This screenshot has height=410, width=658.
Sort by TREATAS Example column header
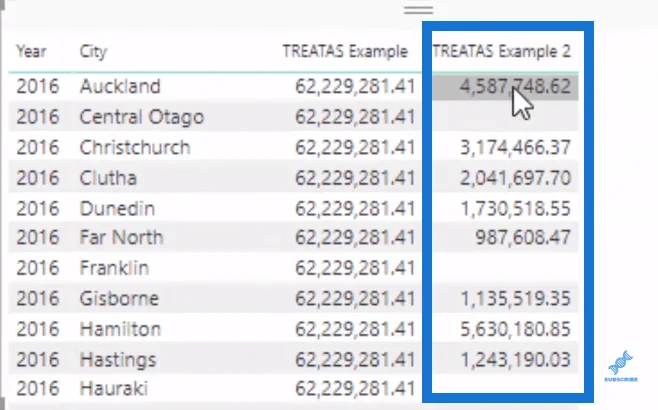click(x=345, y=52)
